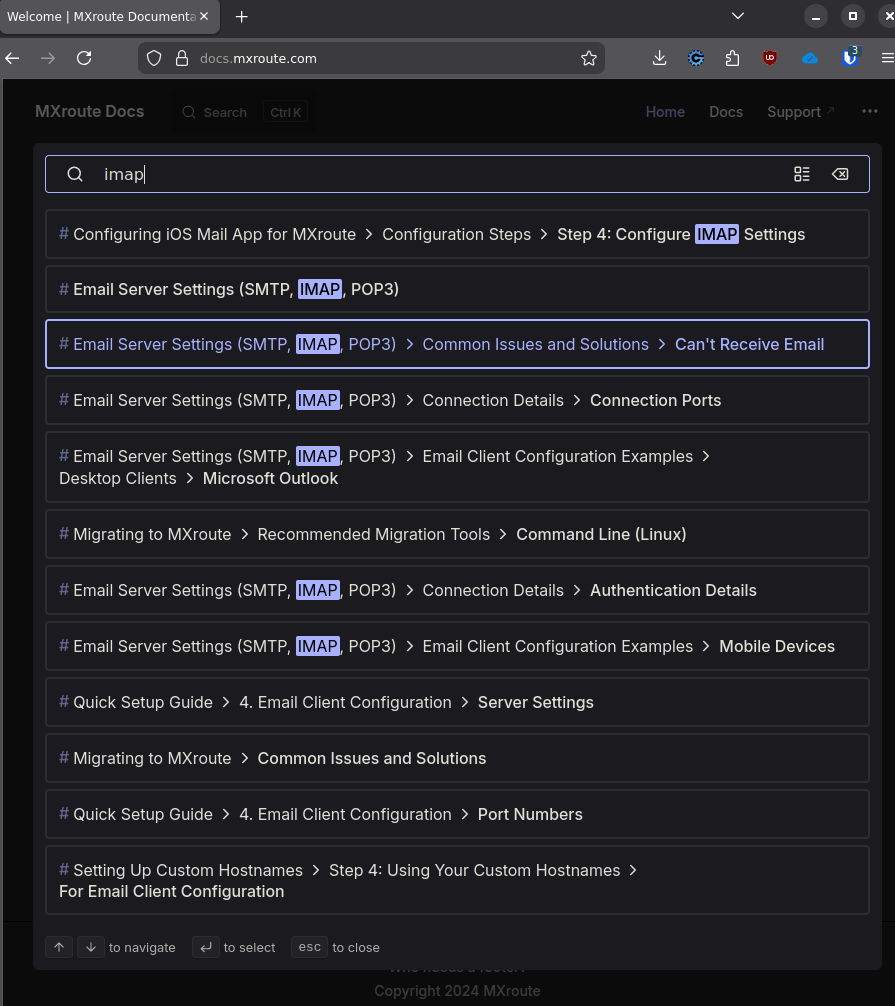Click the magnifier icon in search box
The height and width of the screenshot is (1006, 895).
tap(75, 174)
